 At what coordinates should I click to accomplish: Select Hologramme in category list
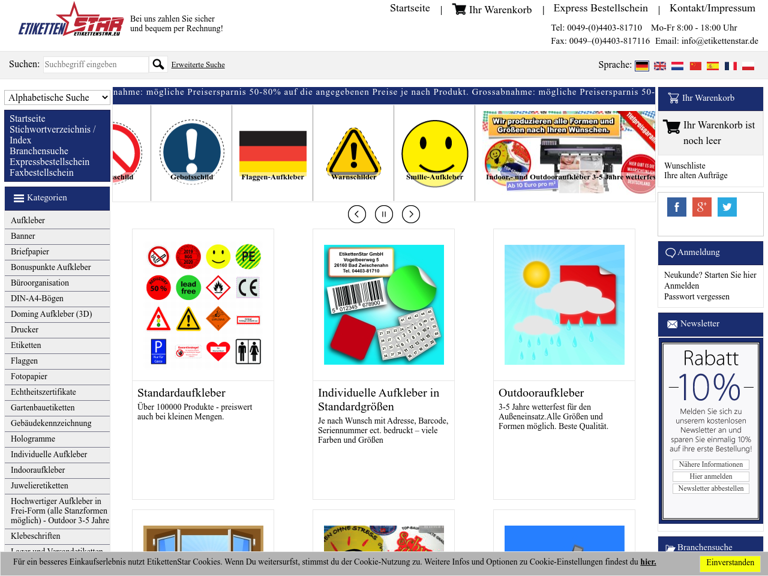coord(34,439)
